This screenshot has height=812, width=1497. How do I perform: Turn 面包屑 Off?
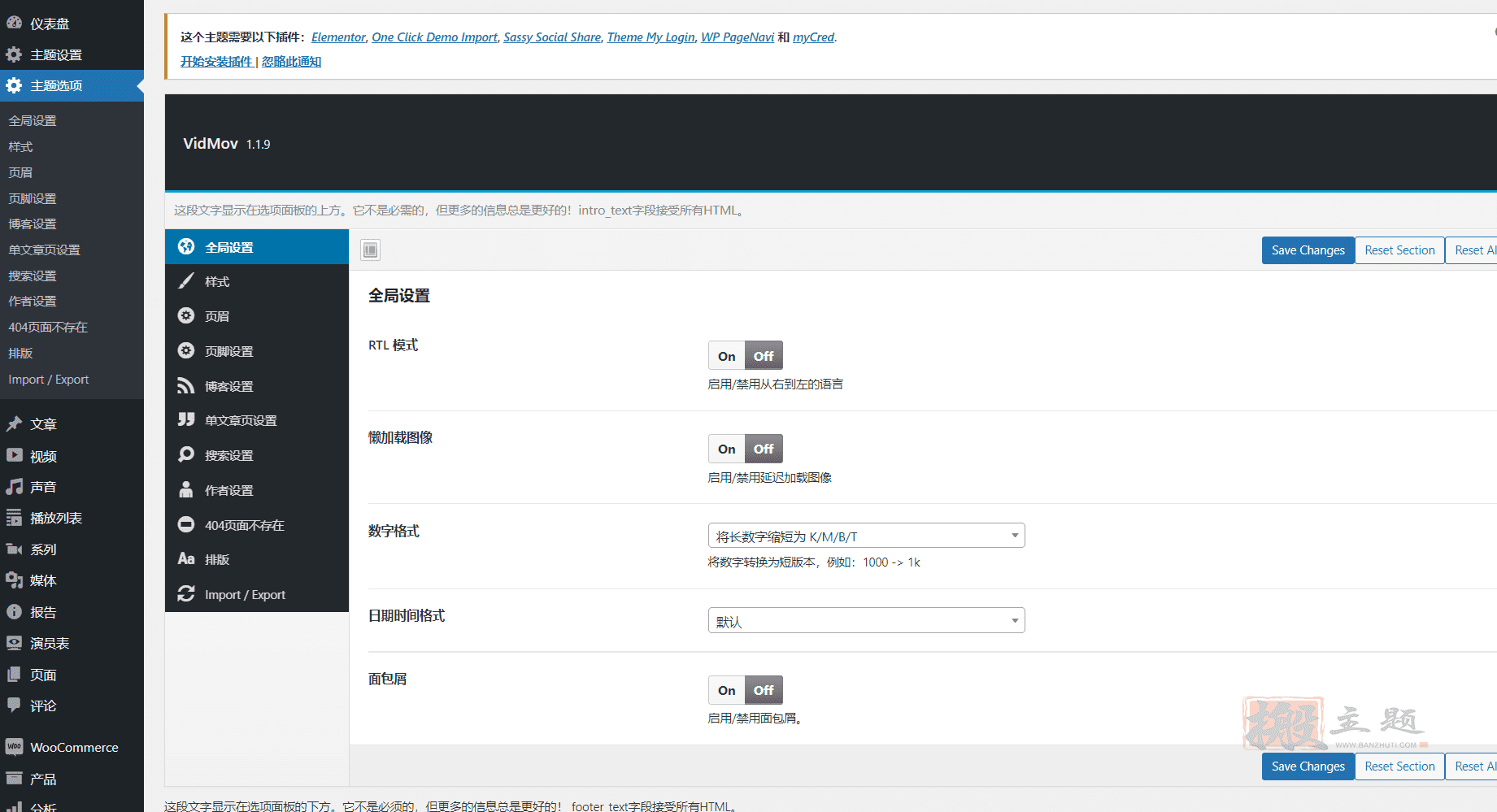point(764,690)
